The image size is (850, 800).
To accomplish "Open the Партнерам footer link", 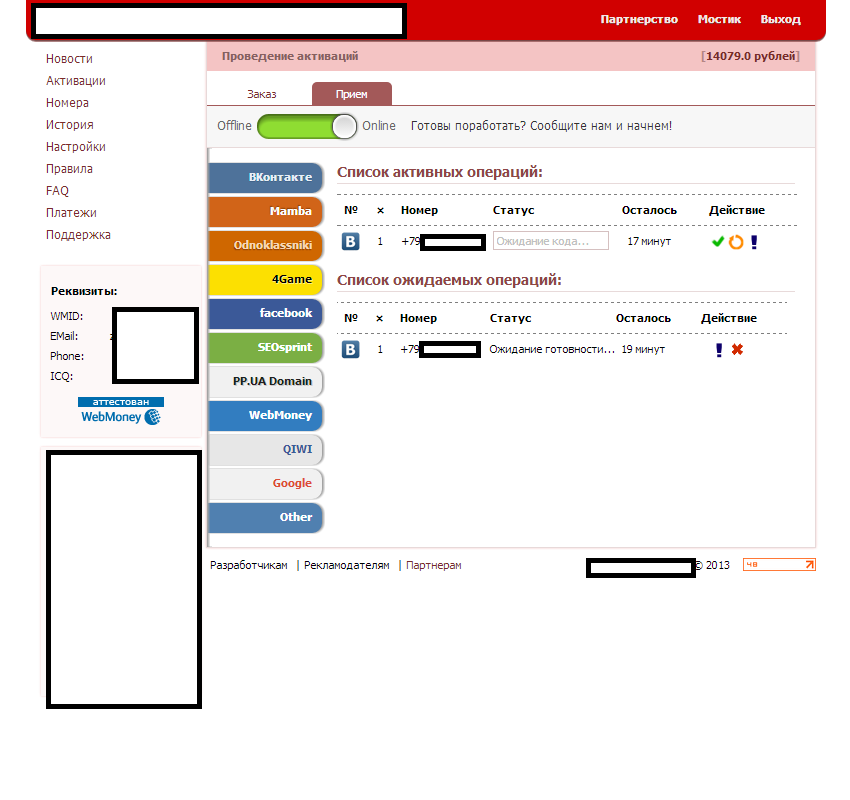I will pos(434,565).
